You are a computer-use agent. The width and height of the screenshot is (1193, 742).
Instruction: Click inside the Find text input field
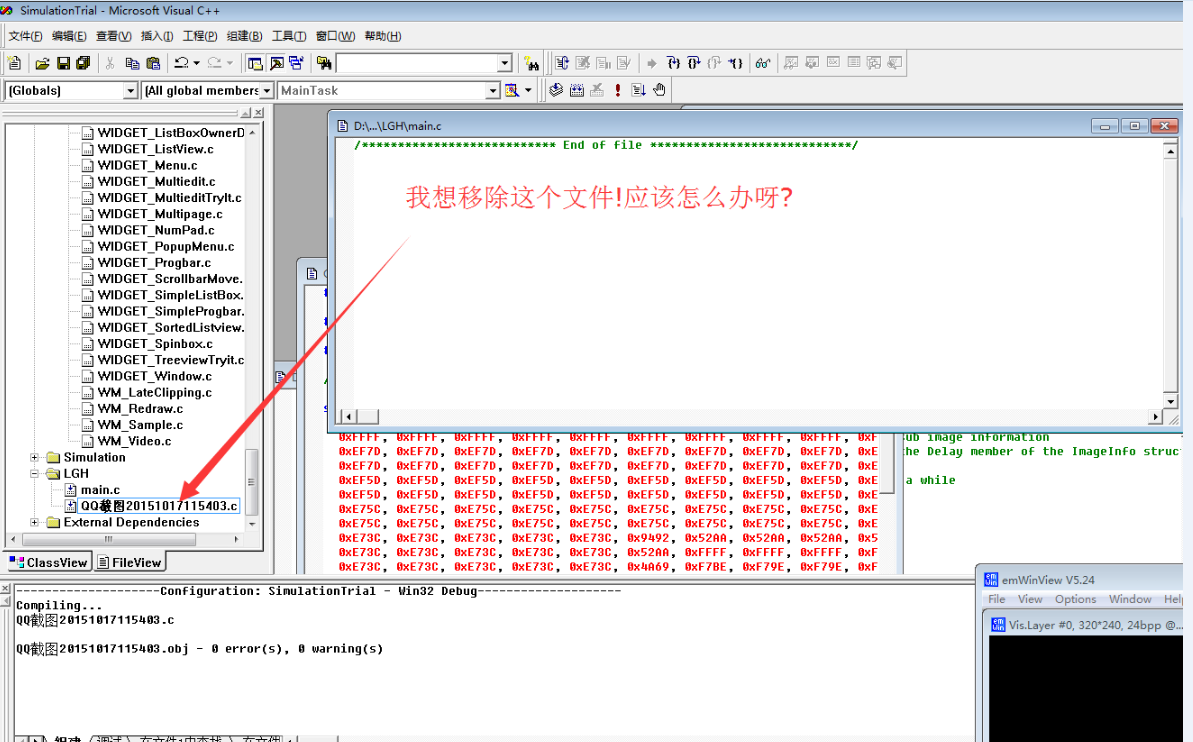tap(416, 63)
